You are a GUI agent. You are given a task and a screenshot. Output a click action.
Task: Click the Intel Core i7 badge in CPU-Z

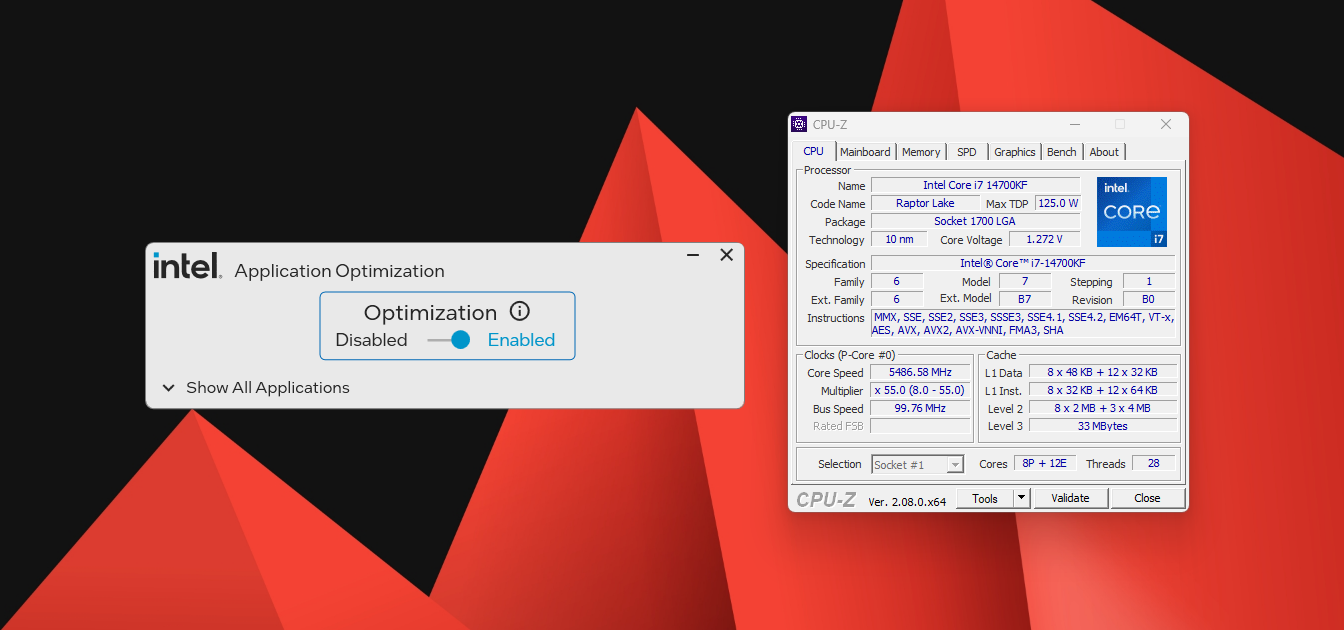[1132, 212]
